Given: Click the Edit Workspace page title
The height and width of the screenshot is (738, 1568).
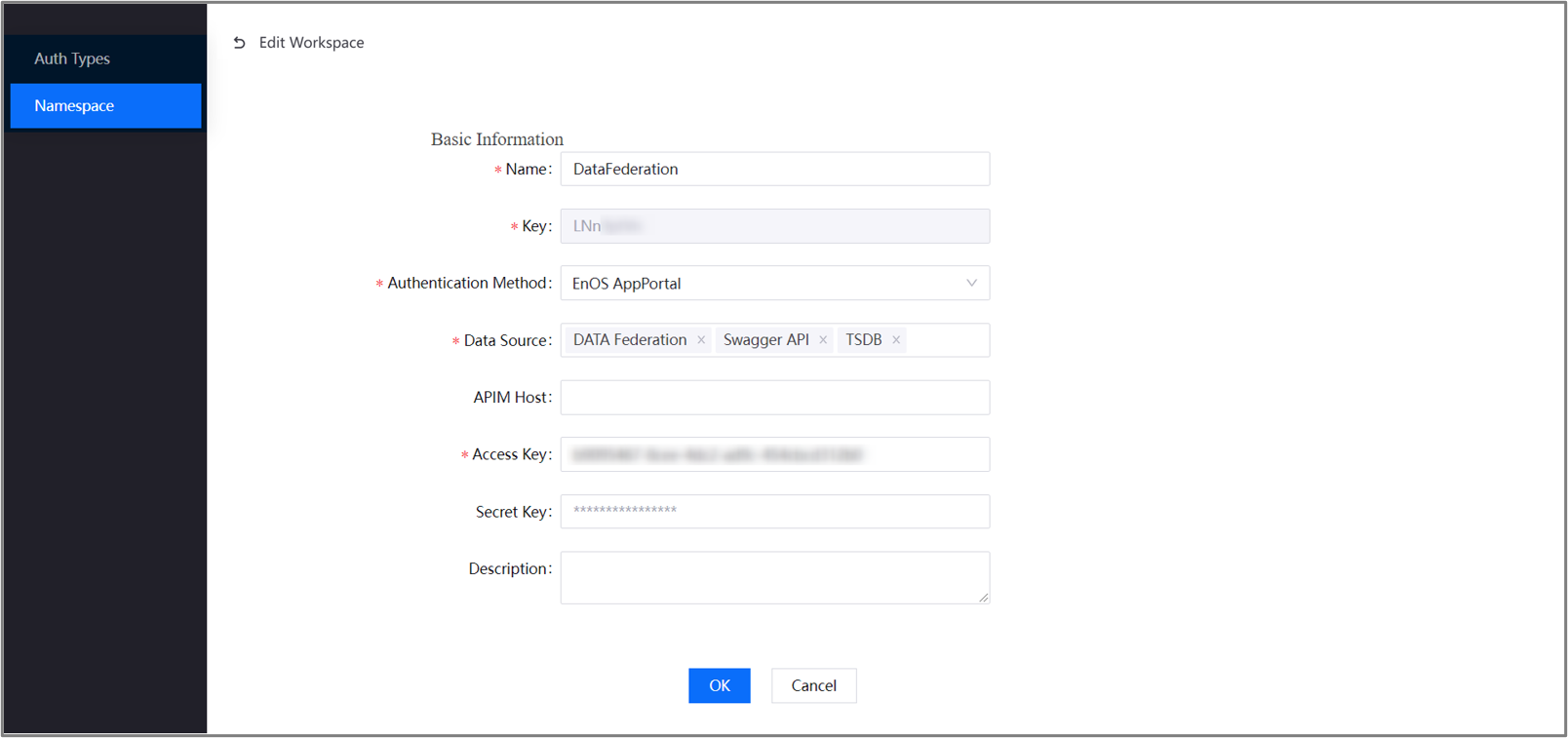Looking at the screenshot, I should [x=311, y=43].
